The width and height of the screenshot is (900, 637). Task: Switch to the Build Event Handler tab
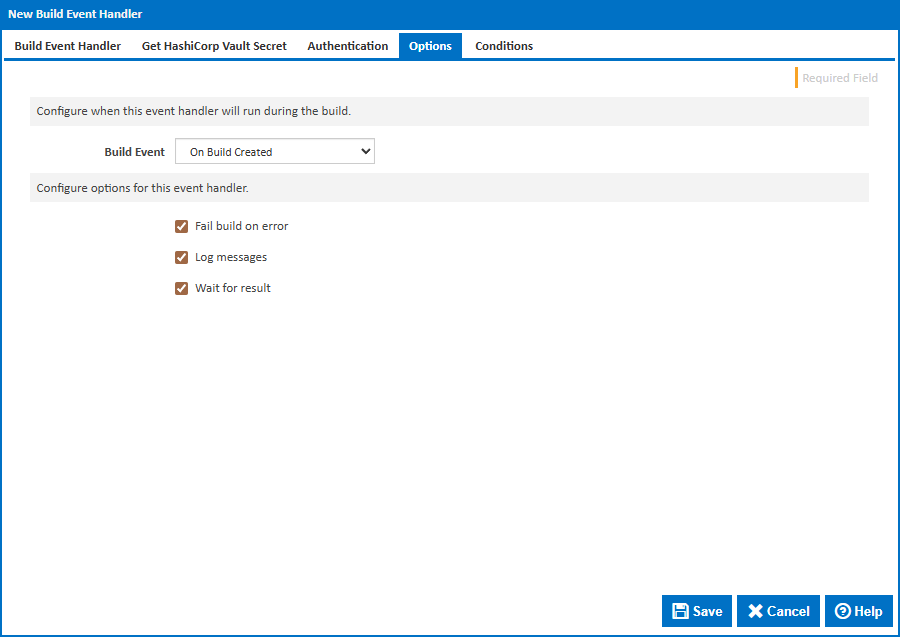pos(68,46)
